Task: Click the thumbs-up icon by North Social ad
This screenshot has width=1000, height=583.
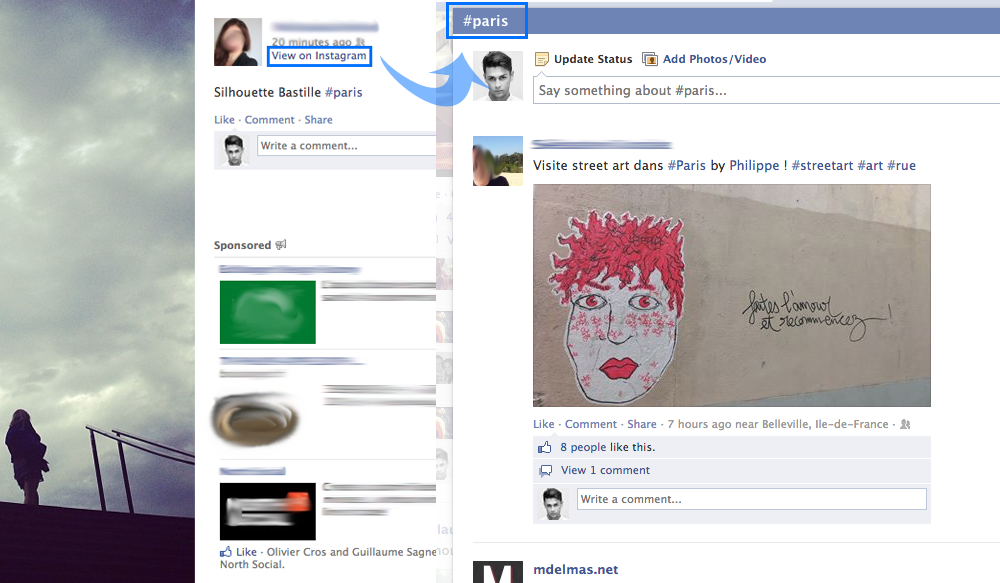Action: pyautogui.click(x=226, y=552)
